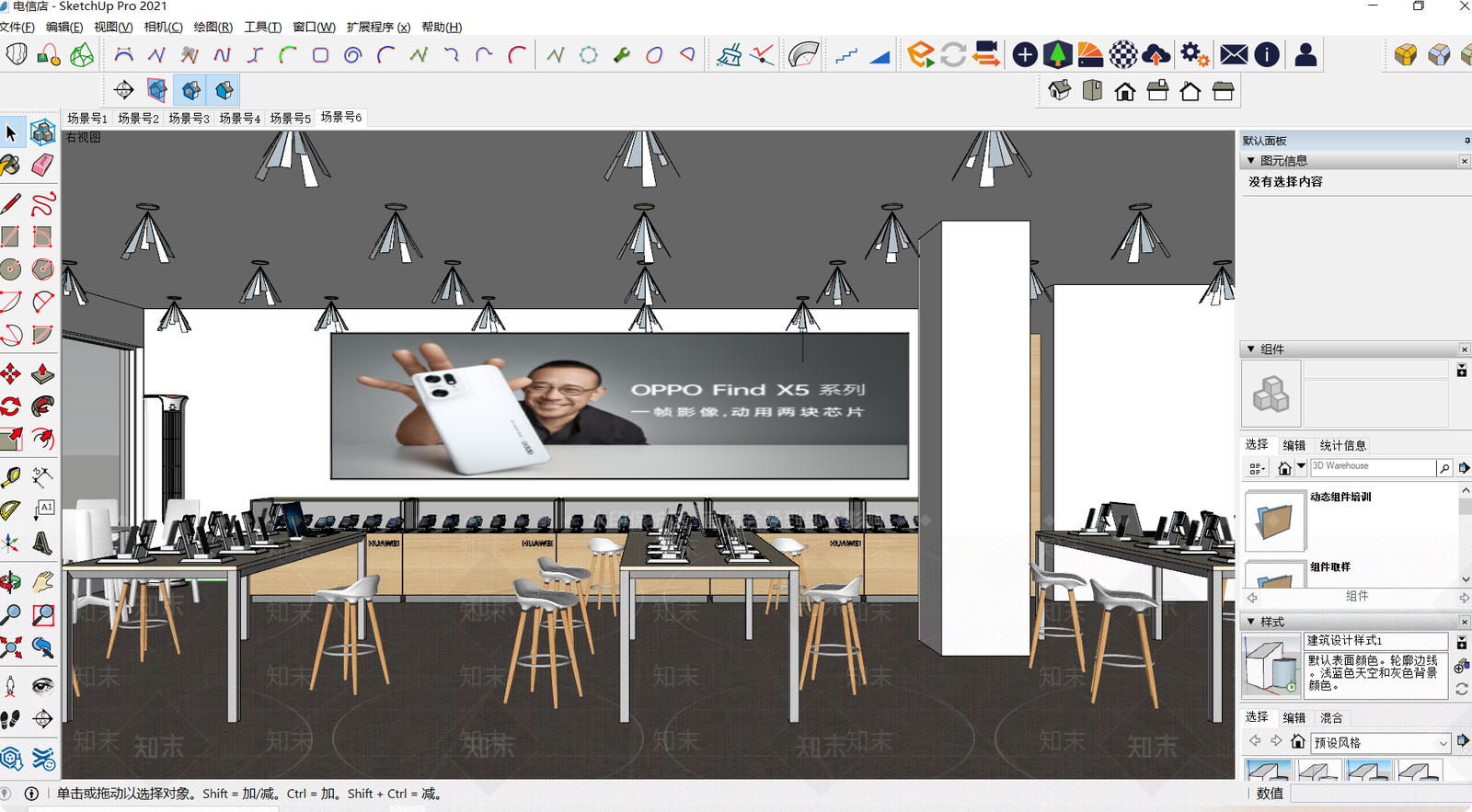This screenshot has width=1472, height=812.
Task: Switch to scene tab 场景号4
Action: [239, 119]
